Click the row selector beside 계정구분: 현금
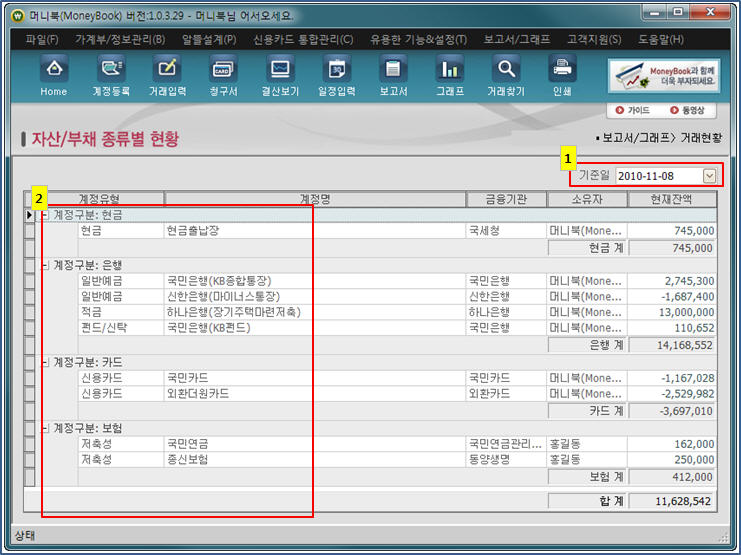 point(29,215)
